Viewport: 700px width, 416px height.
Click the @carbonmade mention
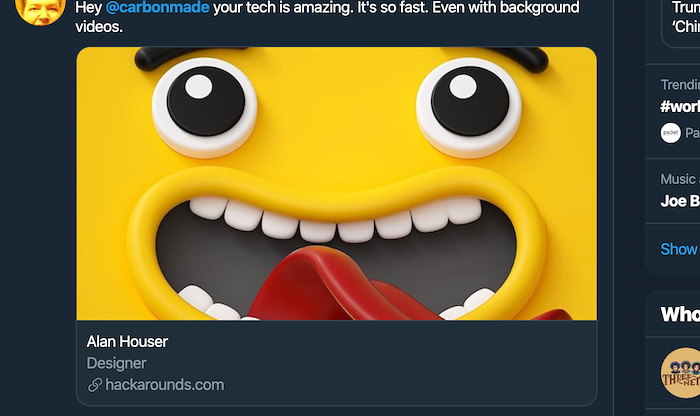pos(157,7)
